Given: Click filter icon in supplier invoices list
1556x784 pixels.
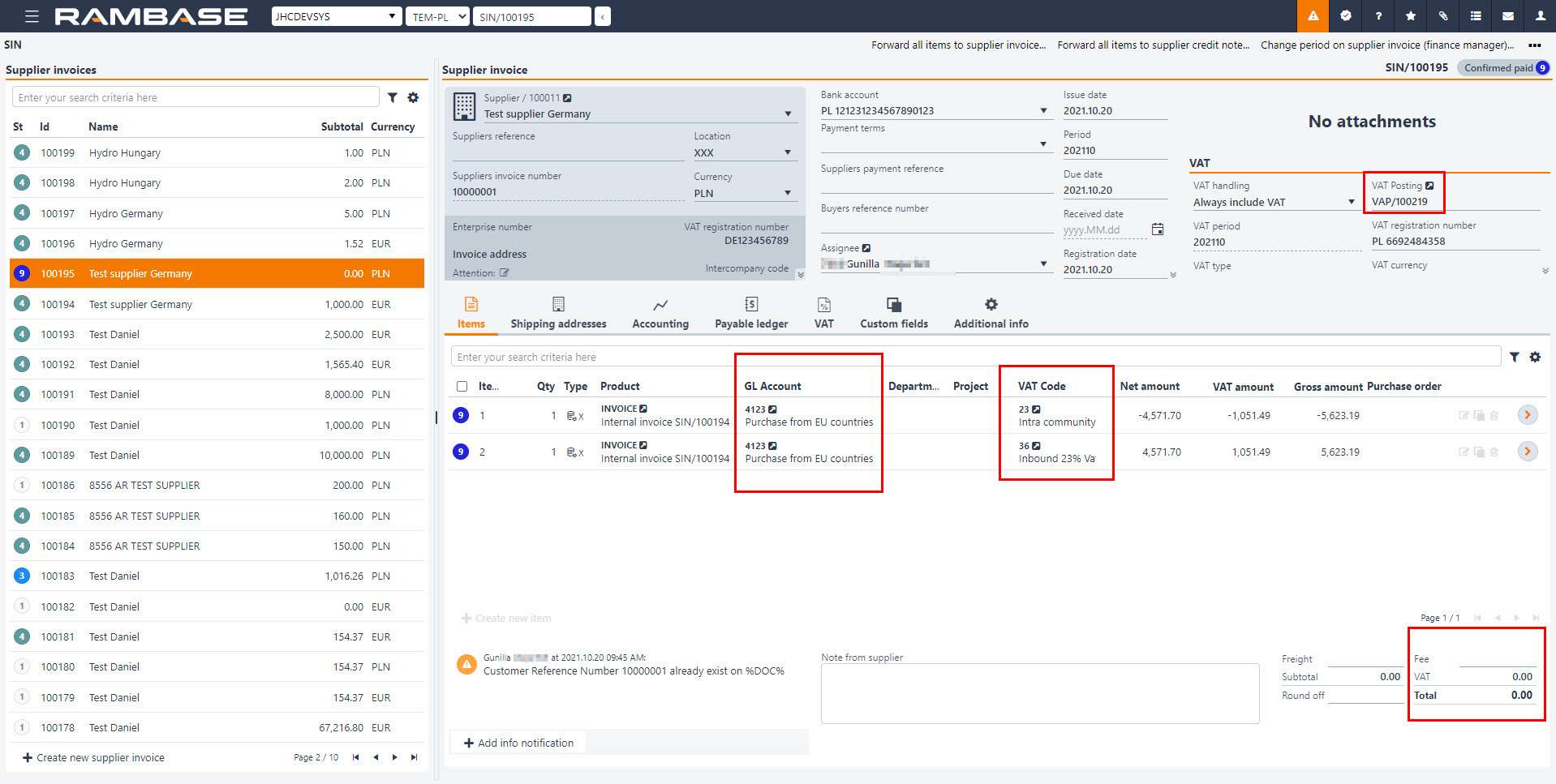Looking at the screenshot, I should [393, 98].
